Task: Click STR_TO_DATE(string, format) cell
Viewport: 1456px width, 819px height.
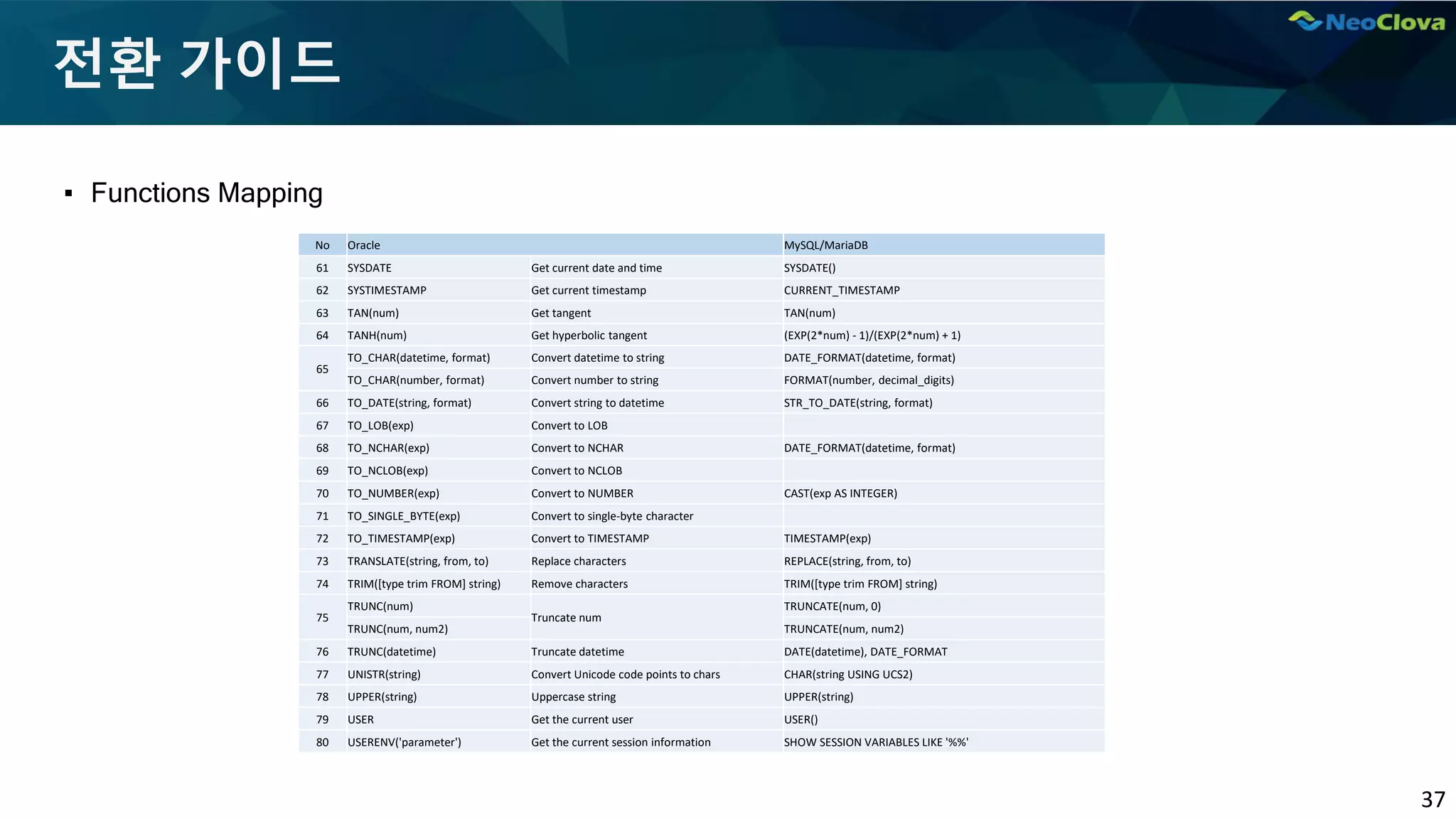Action: point(857,403)
